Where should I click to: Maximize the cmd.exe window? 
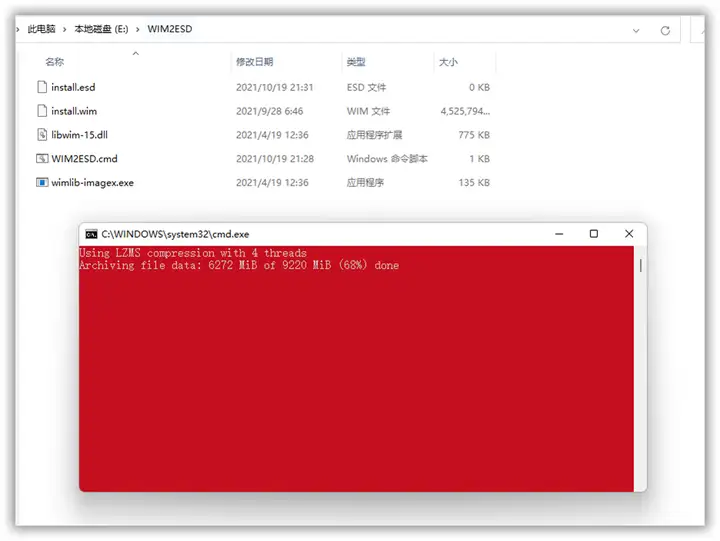(x=594, y=234)
